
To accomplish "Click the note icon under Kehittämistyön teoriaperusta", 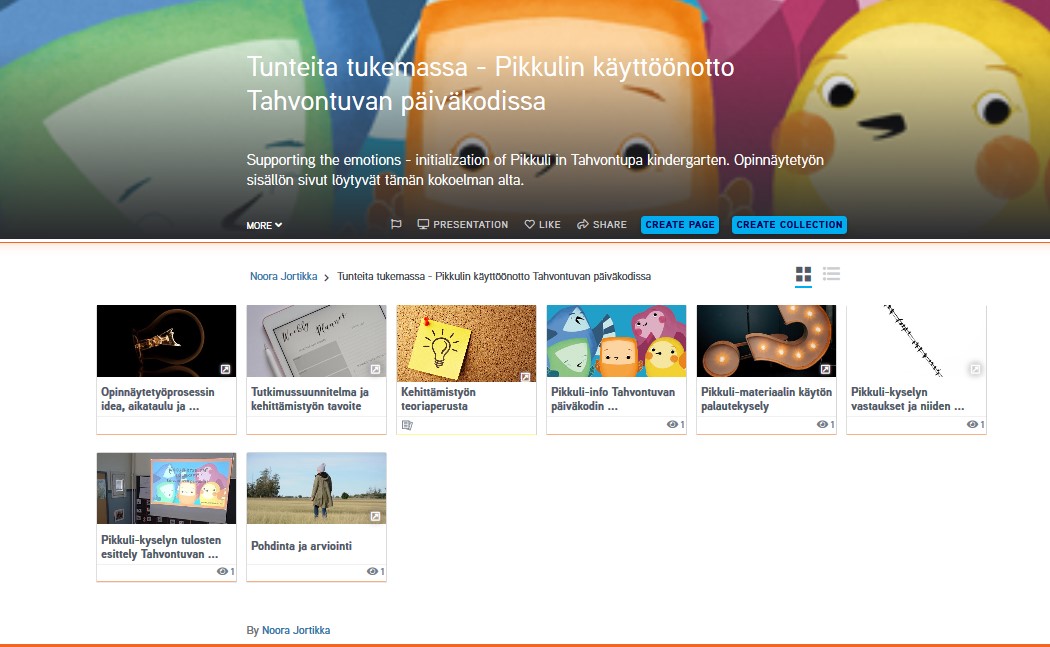I will [x=406, y=425].
